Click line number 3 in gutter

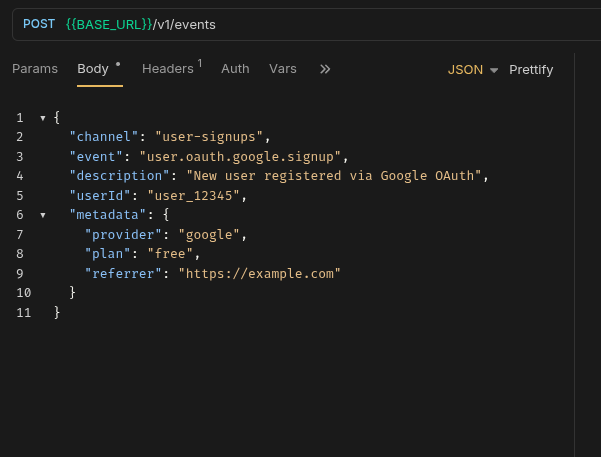[x=20, y=157]
